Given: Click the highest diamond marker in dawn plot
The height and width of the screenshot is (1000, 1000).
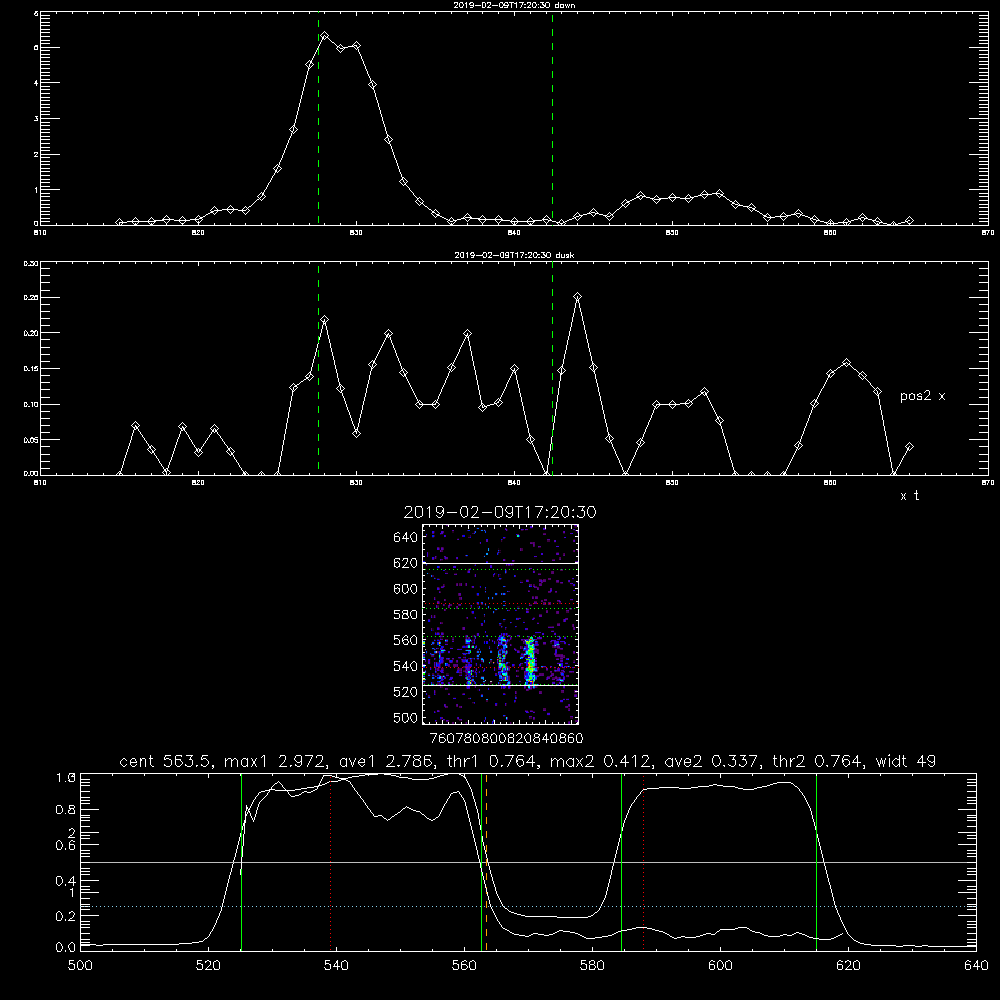Looking at the screenshot, I should click(325, 36).
